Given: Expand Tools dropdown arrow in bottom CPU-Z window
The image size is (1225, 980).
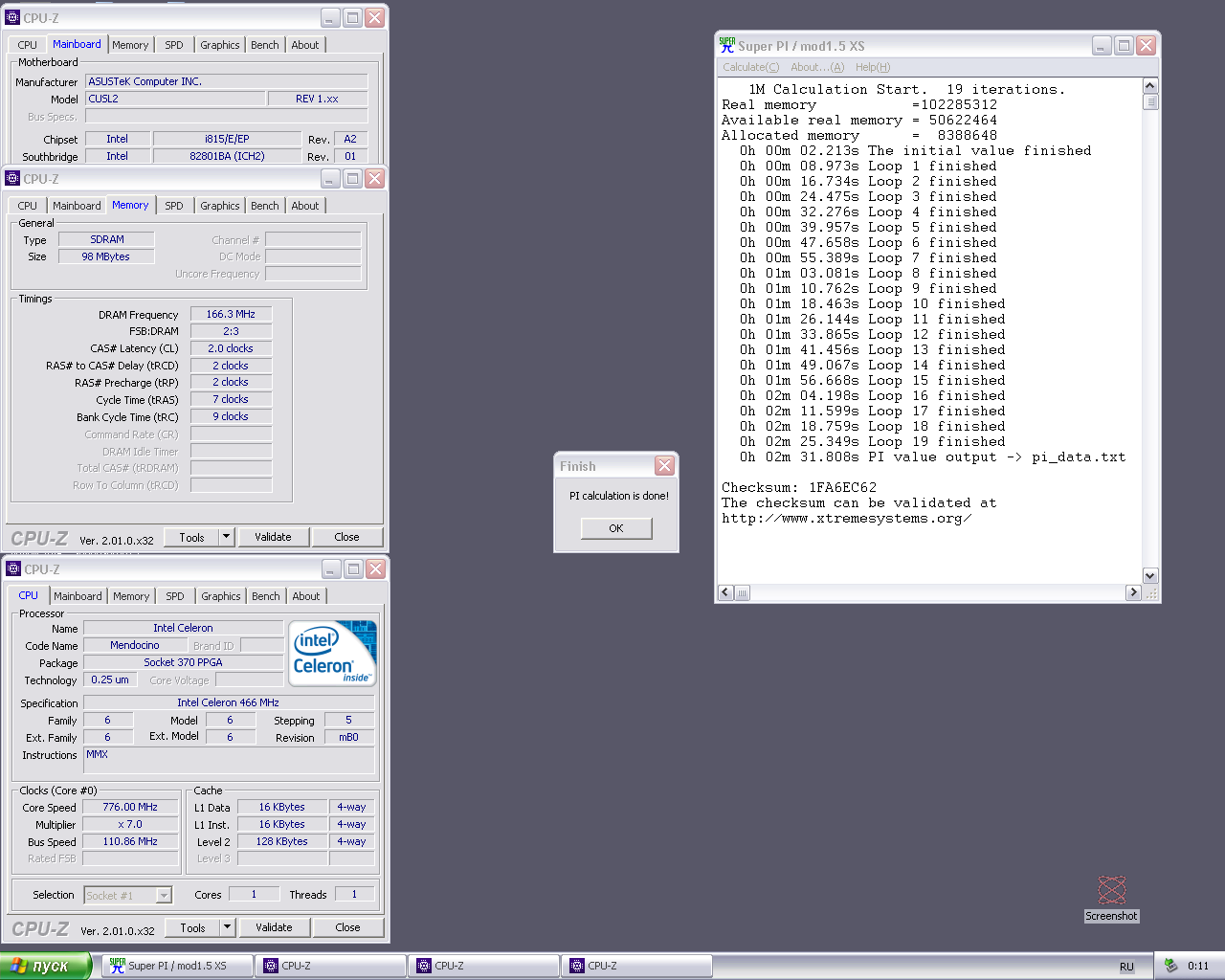Looking at the screenshot, I should 228,927.
